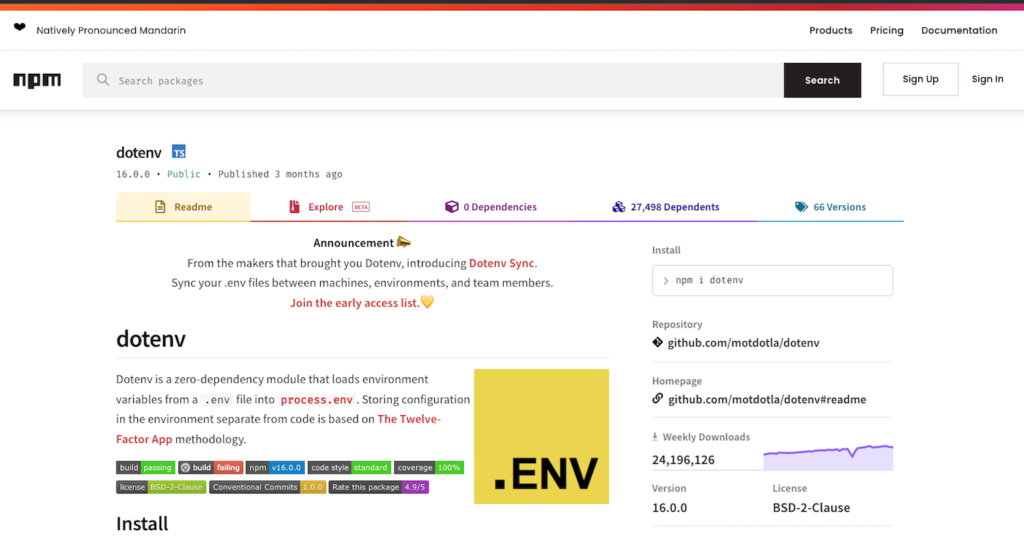Click the Natively Pronounced Mandarin text
Image resolution: width=1024 pixels, height=537 pixels.
(111, 30)
